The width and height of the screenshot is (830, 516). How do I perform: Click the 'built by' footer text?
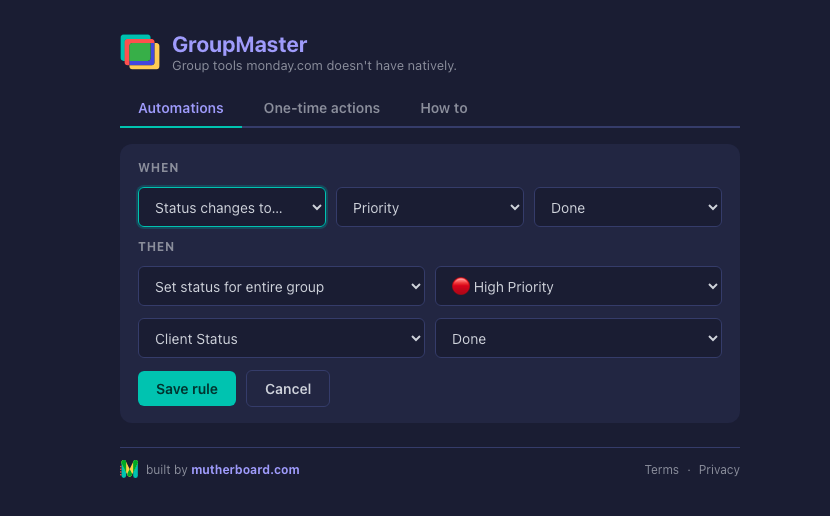166,470
